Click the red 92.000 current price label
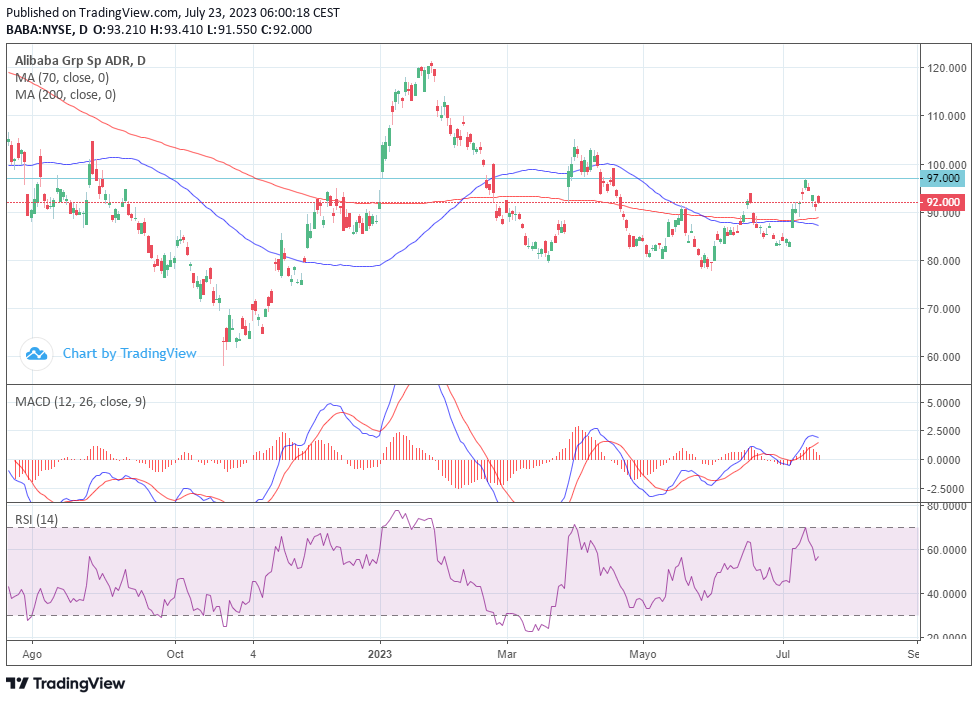The width and height of the screenshot is (978, 702). [942, 202]
